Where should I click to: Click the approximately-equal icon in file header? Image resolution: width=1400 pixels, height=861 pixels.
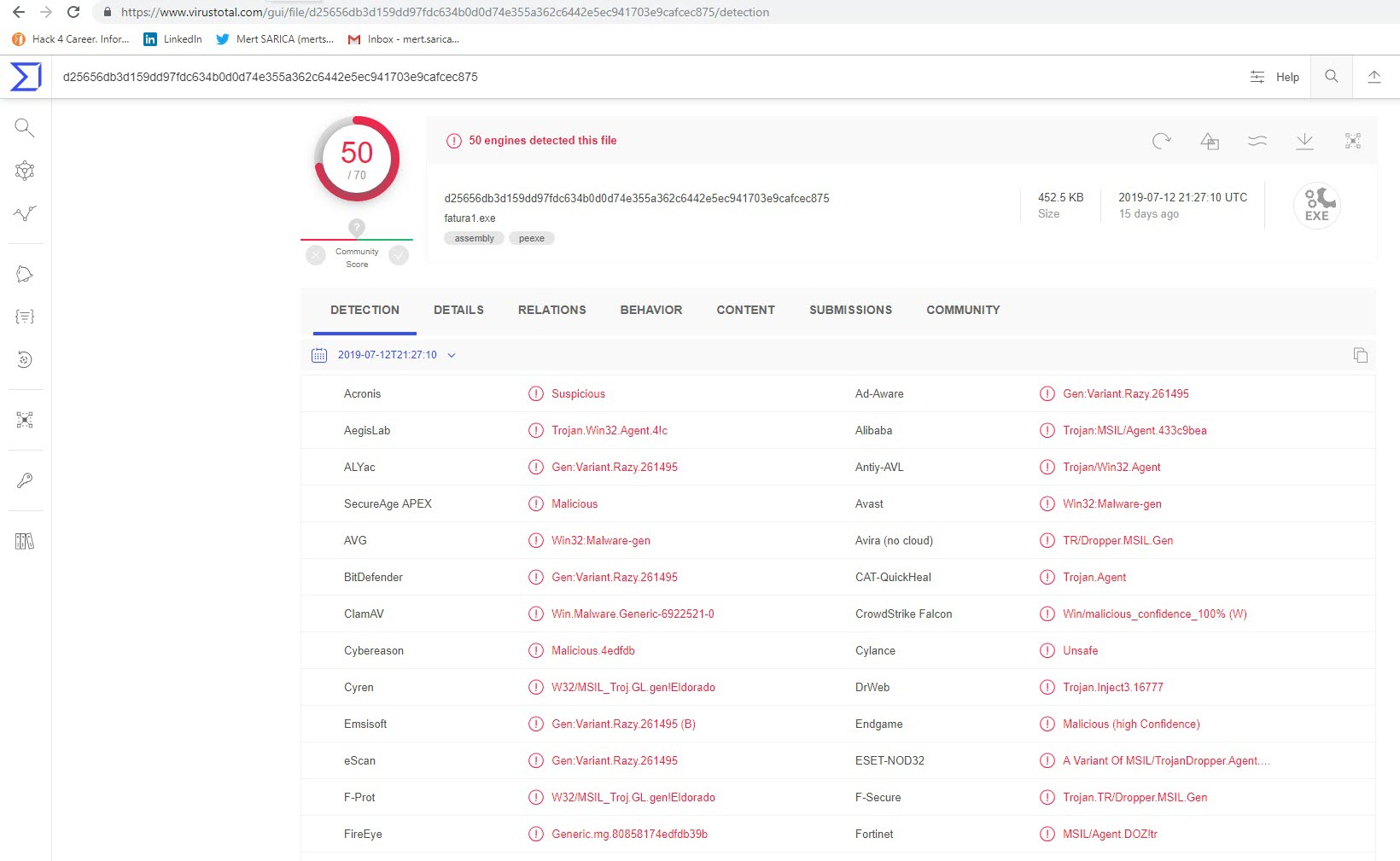[x=1257, y=141]
